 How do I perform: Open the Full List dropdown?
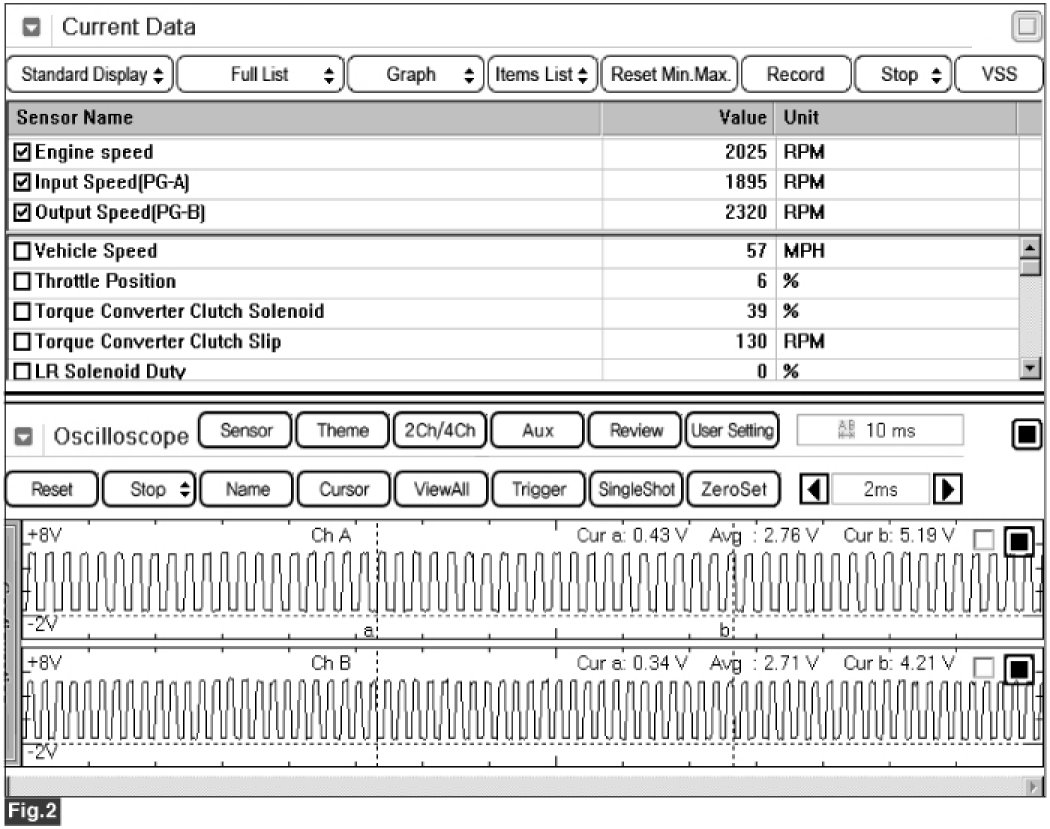(x=262, y=75)
